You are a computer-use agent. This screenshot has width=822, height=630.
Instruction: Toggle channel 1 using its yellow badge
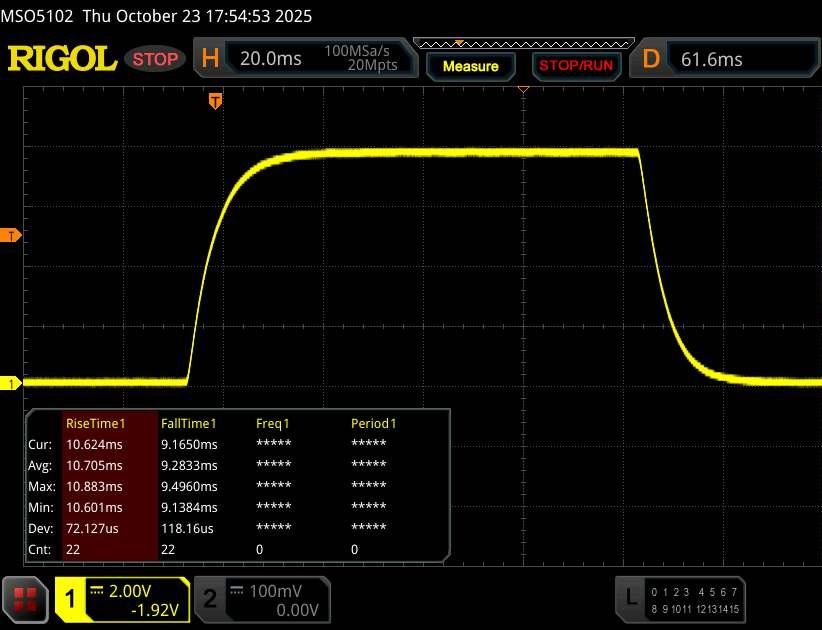(71, 598)
